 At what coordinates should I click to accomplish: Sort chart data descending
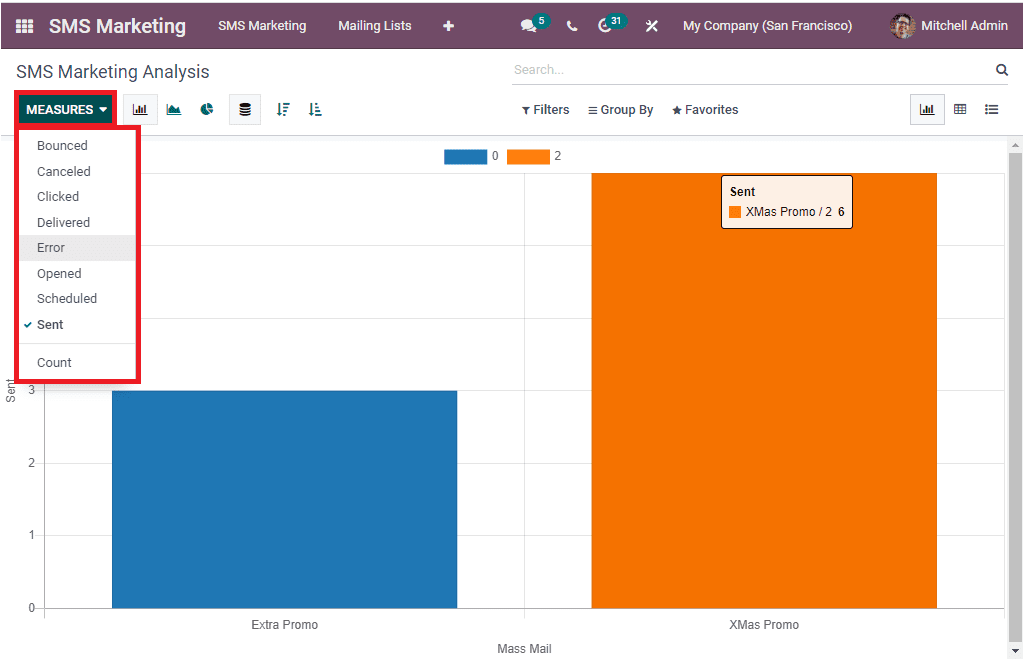click(283, 109)
